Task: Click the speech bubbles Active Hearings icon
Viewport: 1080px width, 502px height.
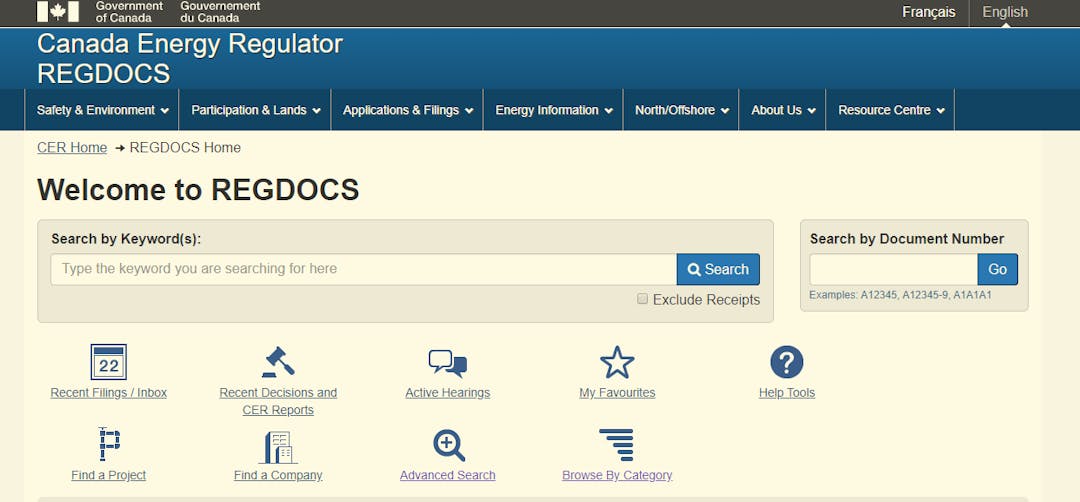Action: (x=448, y=363)
